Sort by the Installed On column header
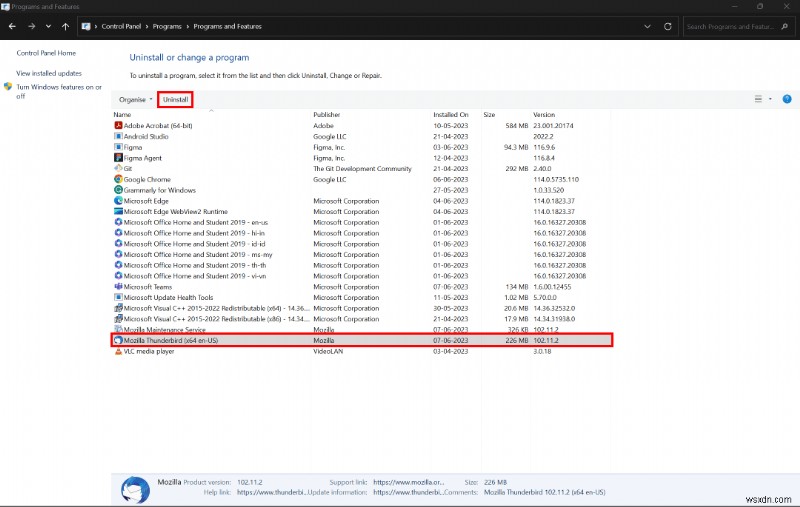 pos(451,115)
